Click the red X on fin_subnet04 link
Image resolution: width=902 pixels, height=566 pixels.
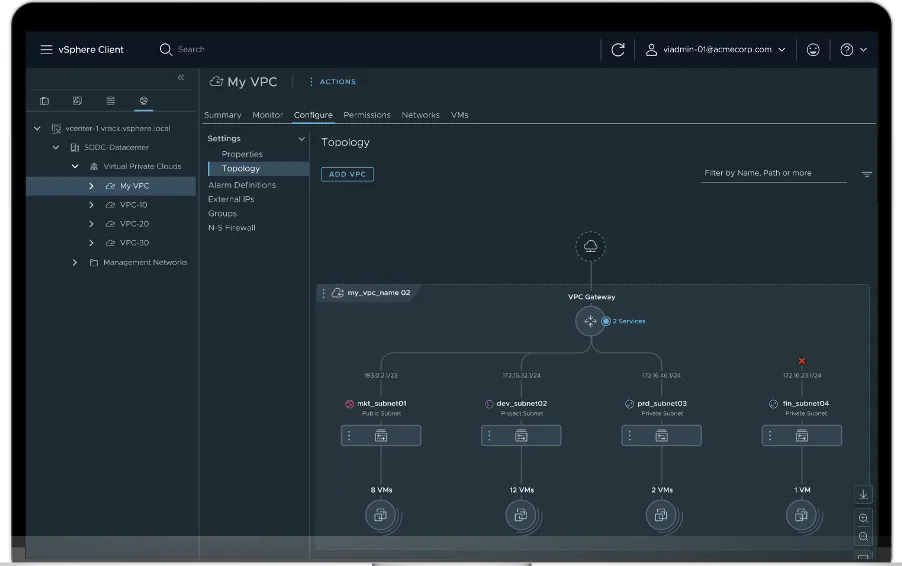802,361
